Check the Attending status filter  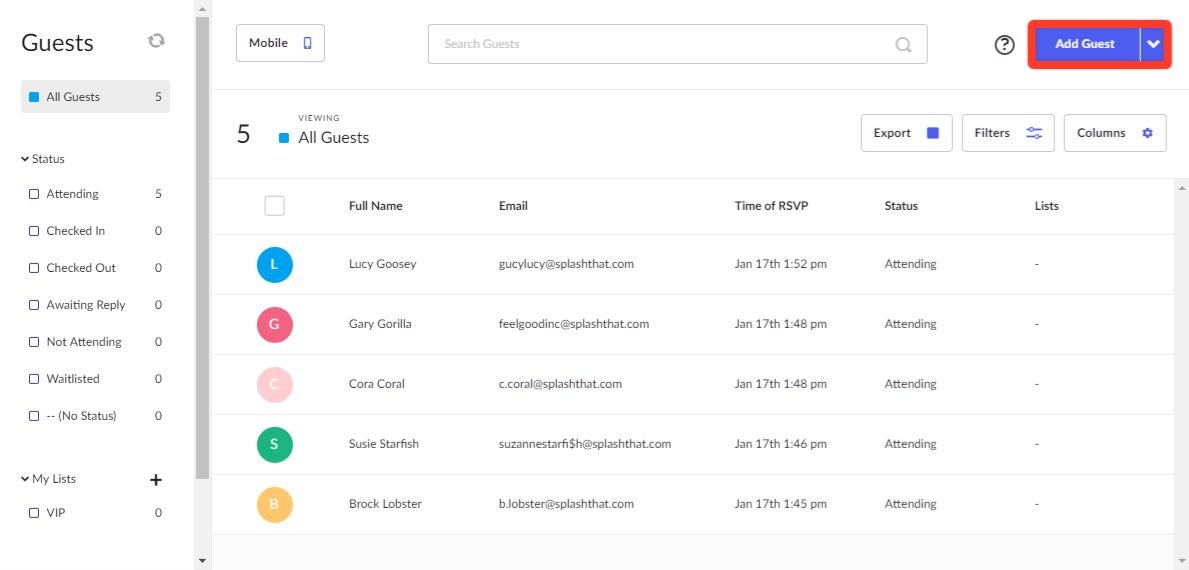(x=33, y=194)
